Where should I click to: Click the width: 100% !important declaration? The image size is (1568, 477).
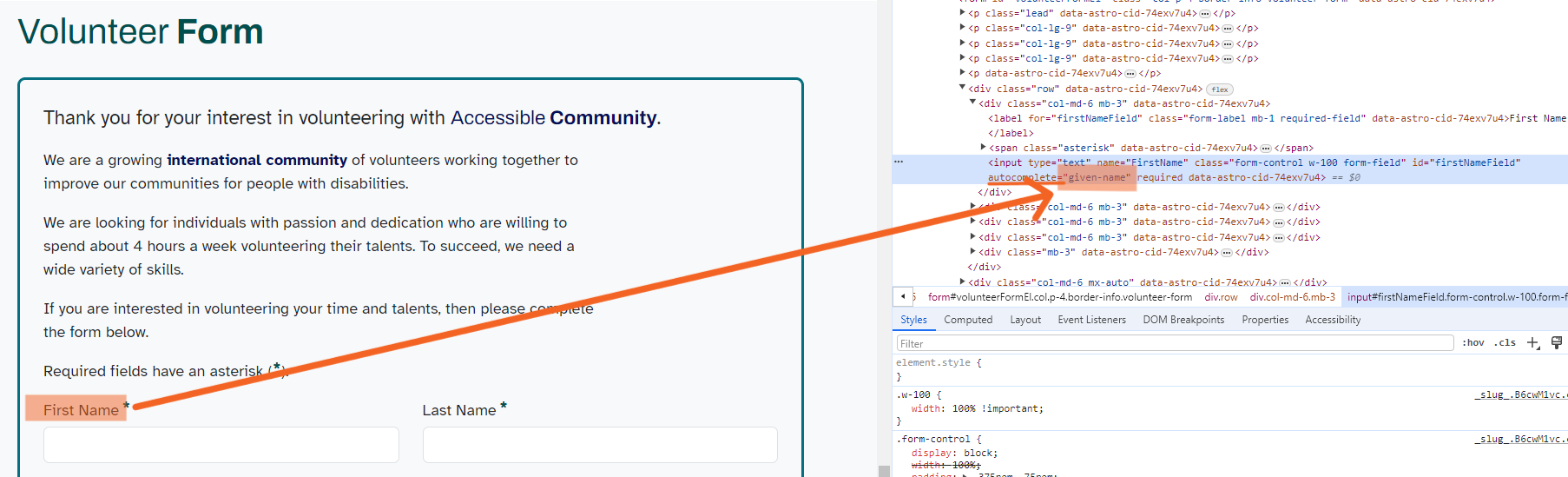[977, 408]
